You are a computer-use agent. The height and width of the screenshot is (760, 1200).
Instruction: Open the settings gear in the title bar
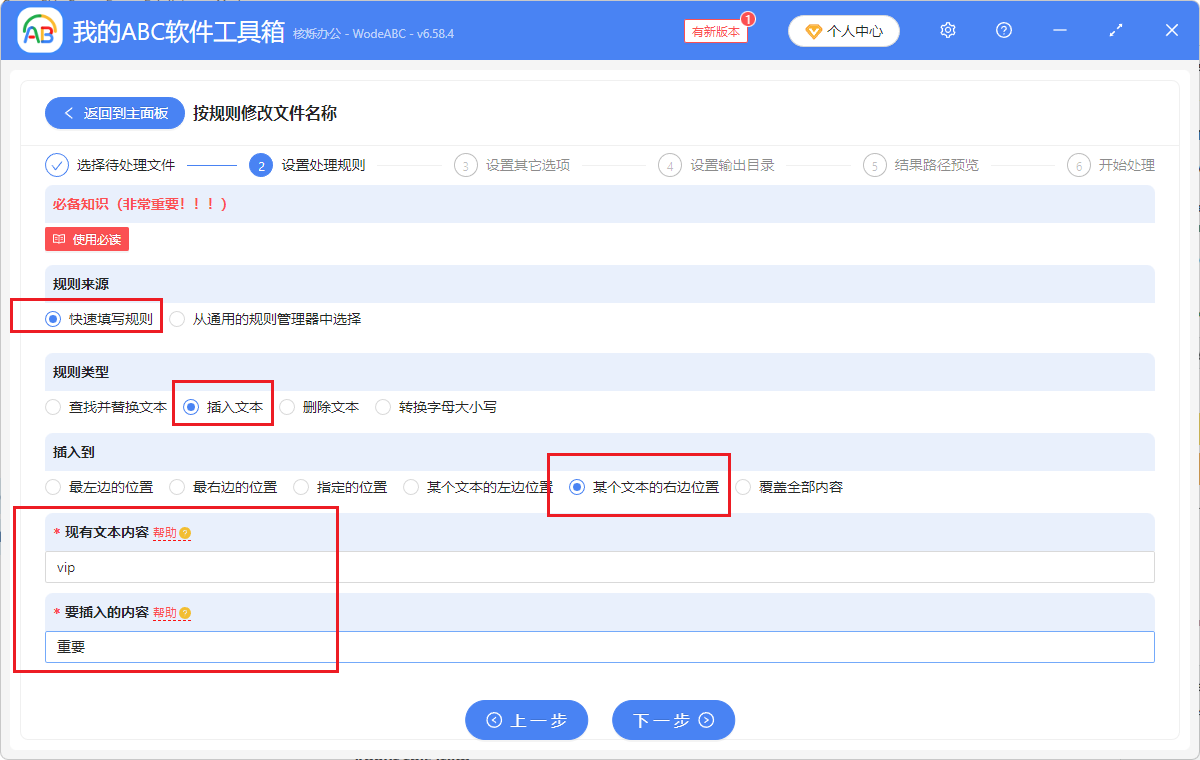(947, 30)
